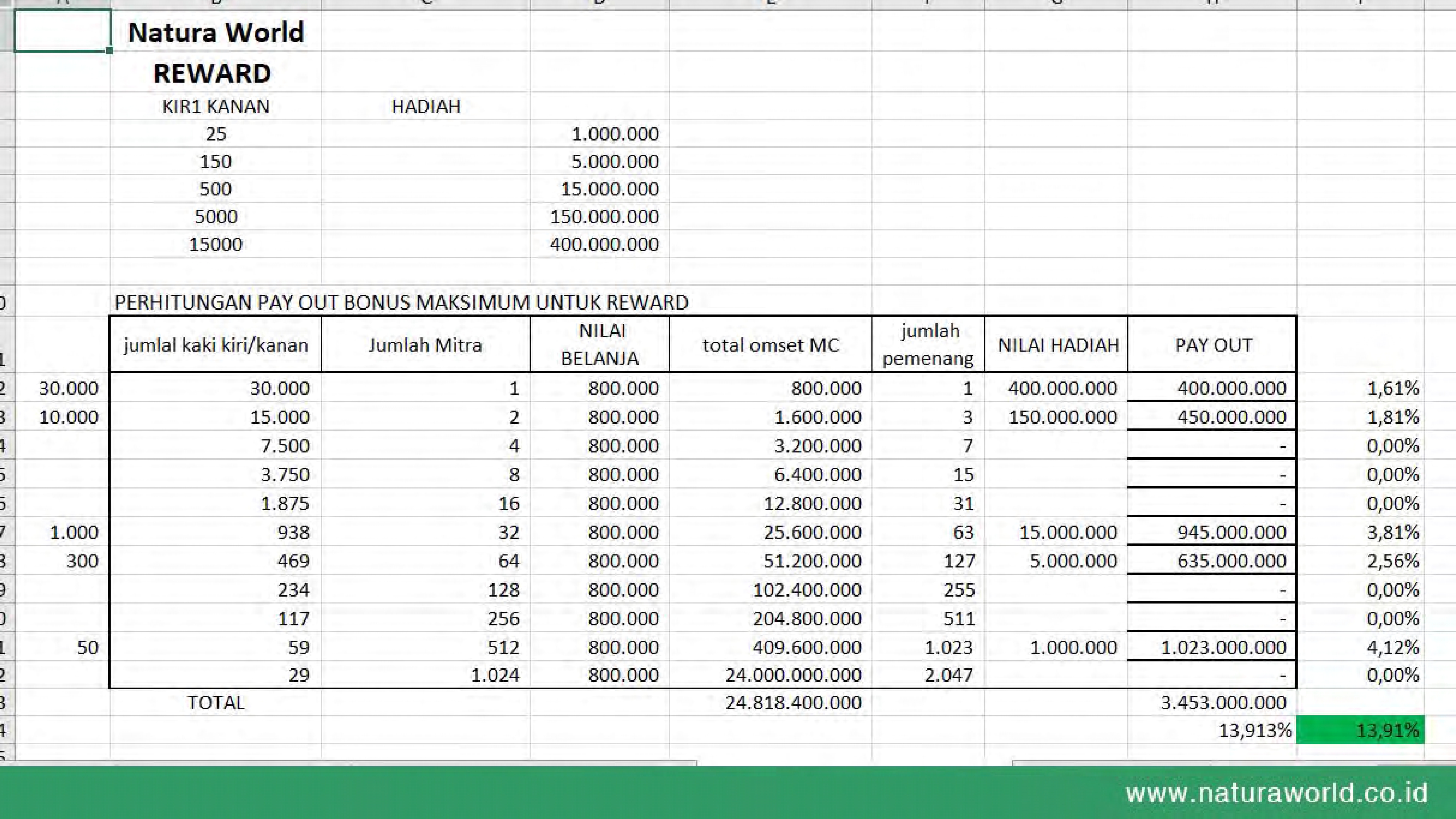
Task: Select the "5000" cell under KIR1 KANAN
Action: (216, 217)
